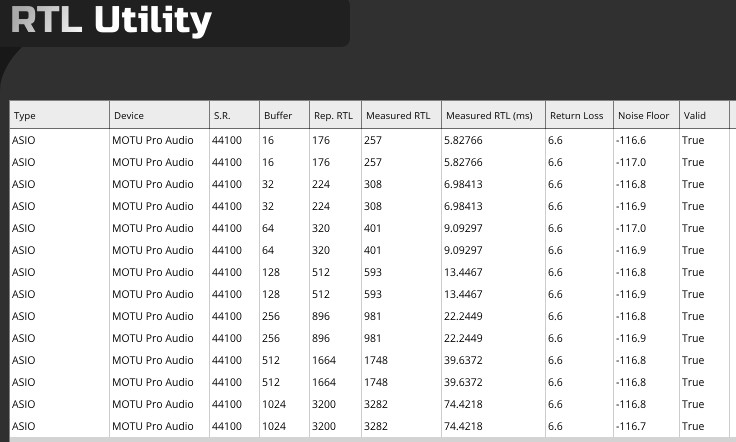Select the -116.7 noise floor cell
Image resolution: width=736 pixels, height=442 pixels.
tap(632, 426)
